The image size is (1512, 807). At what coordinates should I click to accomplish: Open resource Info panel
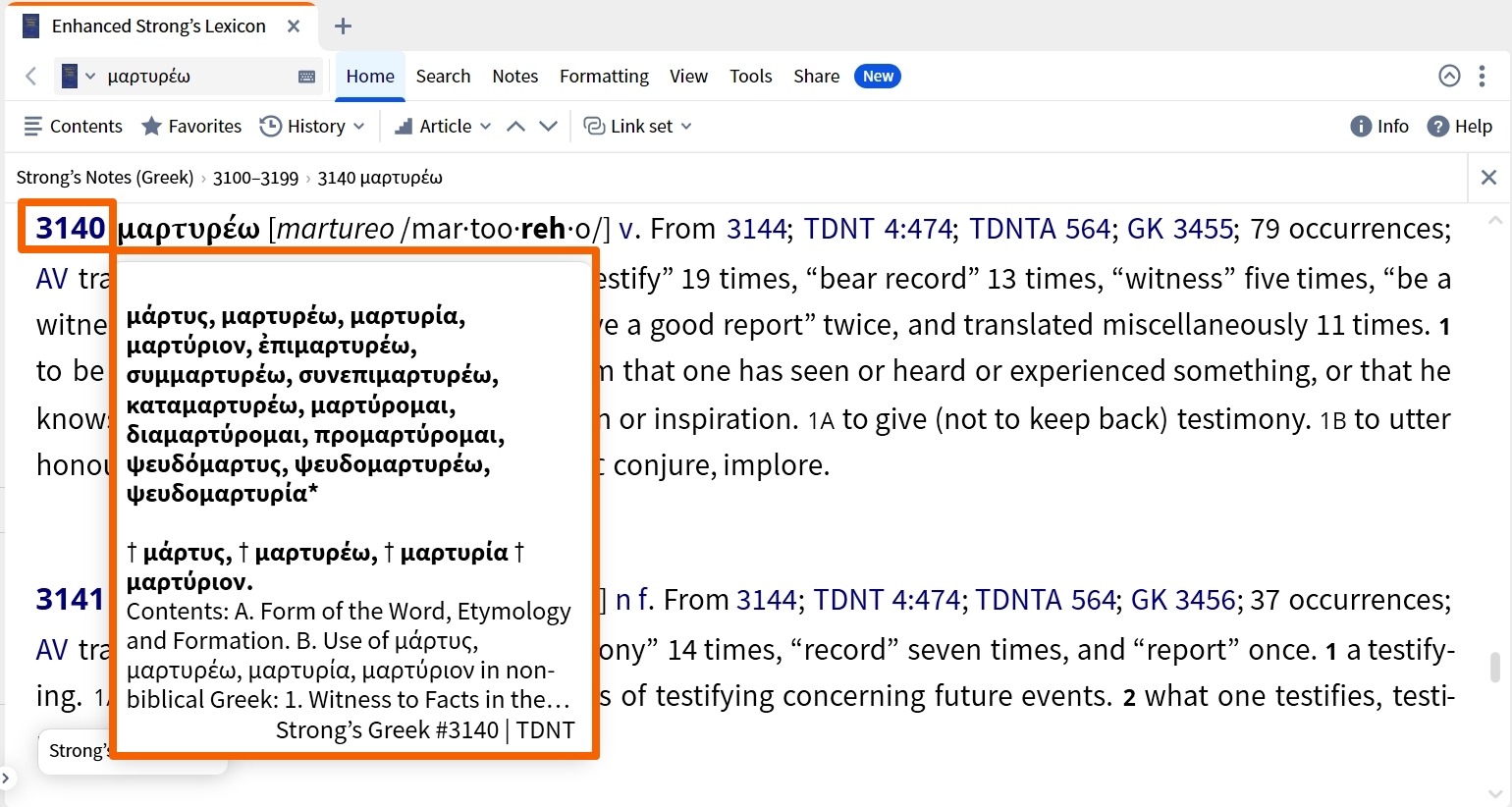coord(1379,126)
